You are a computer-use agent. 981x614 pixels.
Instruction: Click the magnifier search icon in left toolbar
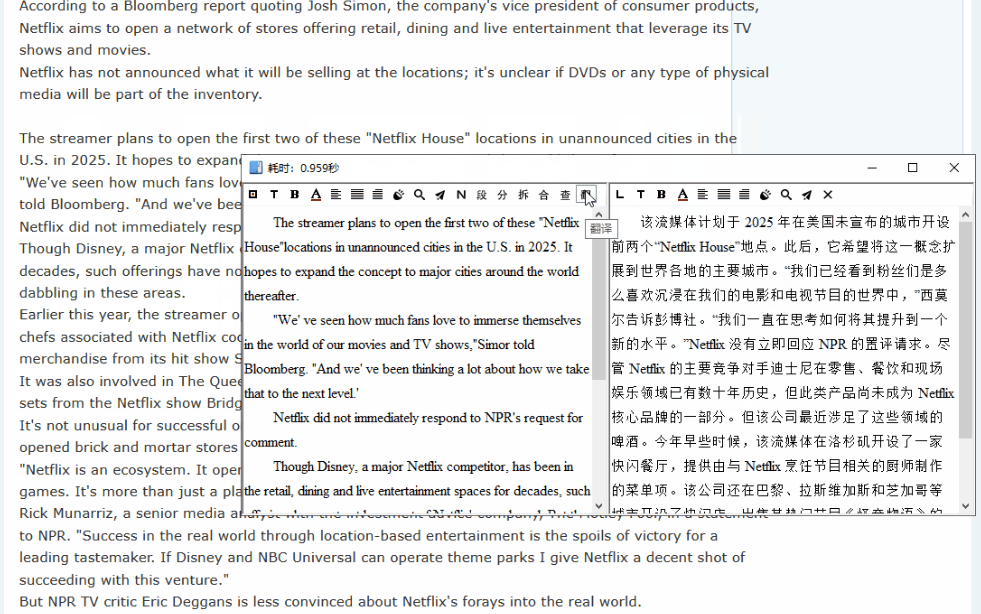pyautogui.click(x=420, y=195)
